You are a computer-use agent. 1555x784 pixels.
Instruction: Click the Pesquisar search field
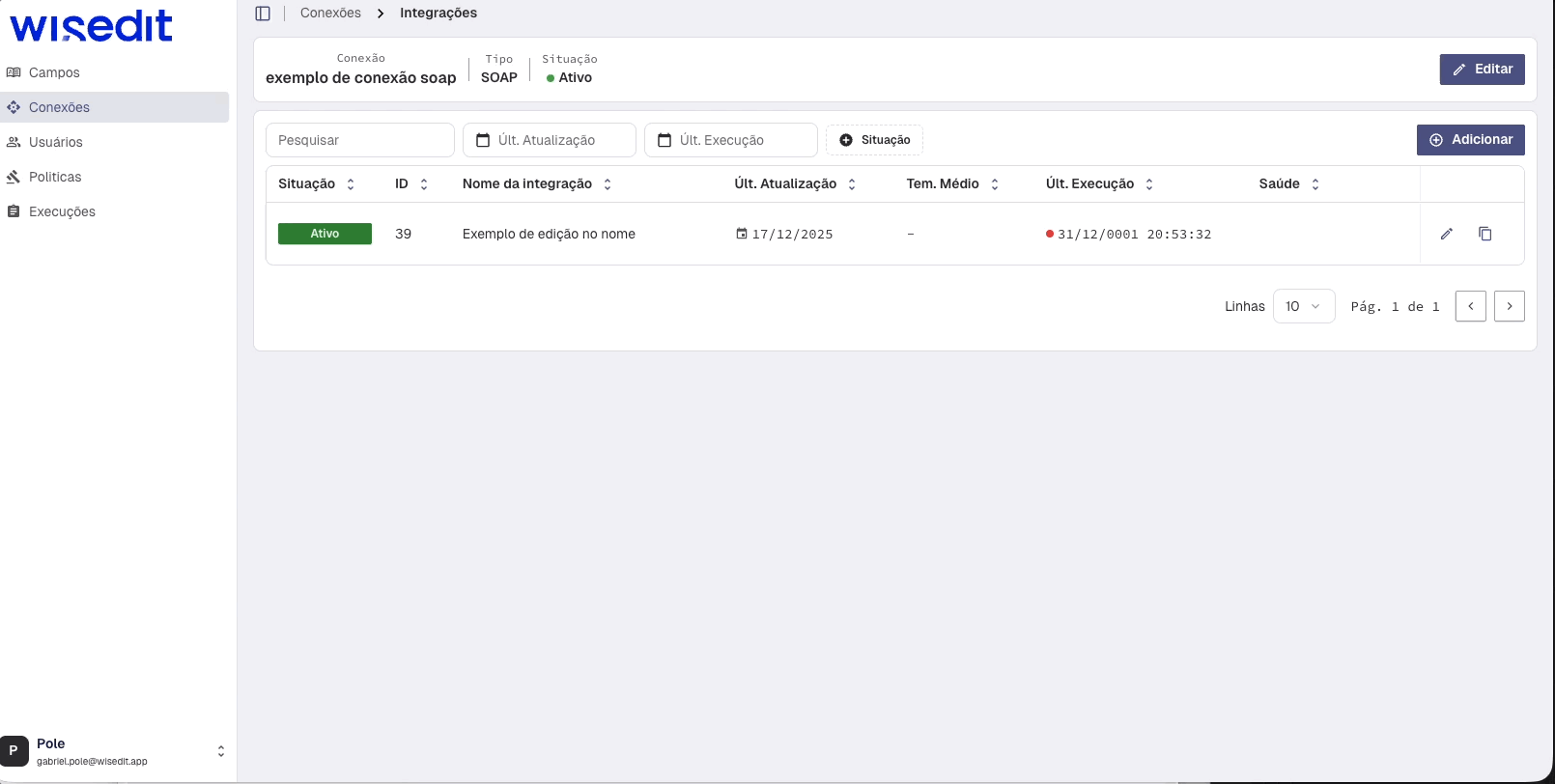(359, 140)
